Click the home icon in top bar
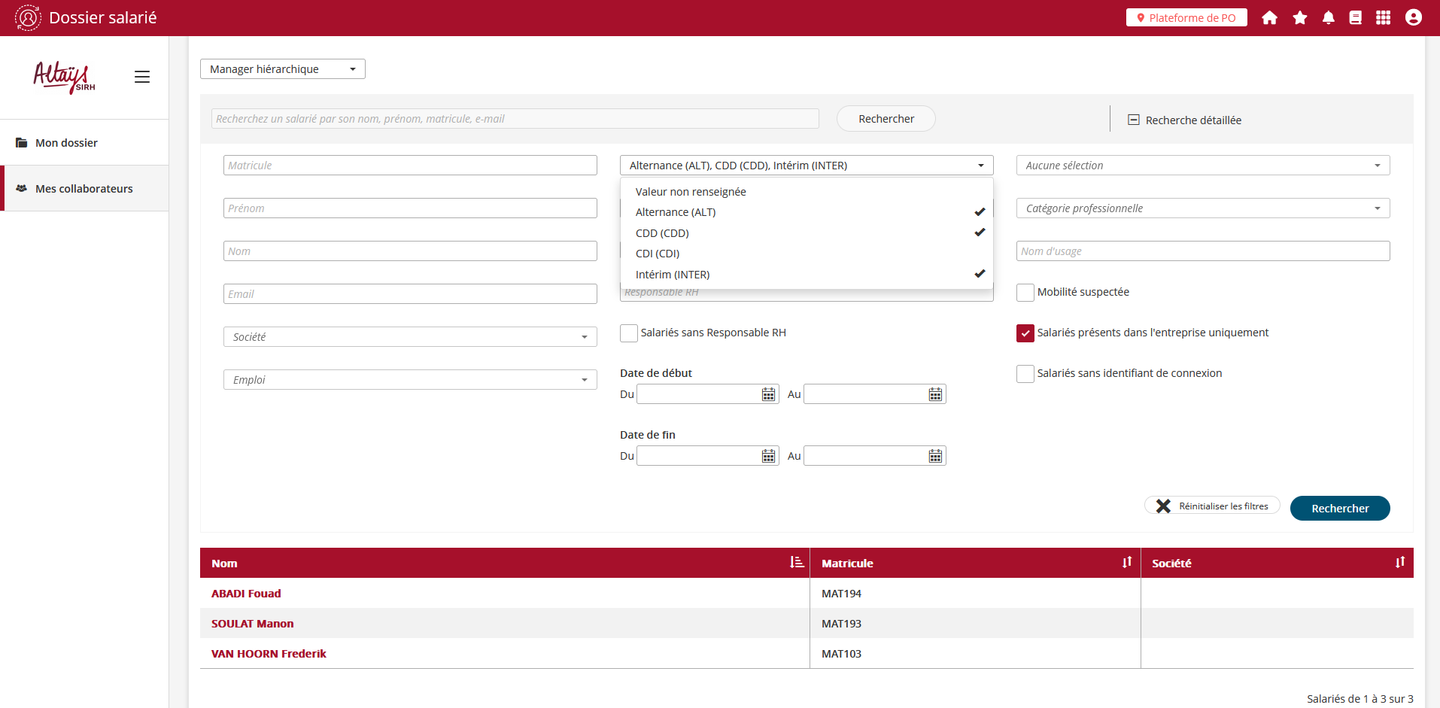Screen dimensions: 1440x708 pos(1269,18)
